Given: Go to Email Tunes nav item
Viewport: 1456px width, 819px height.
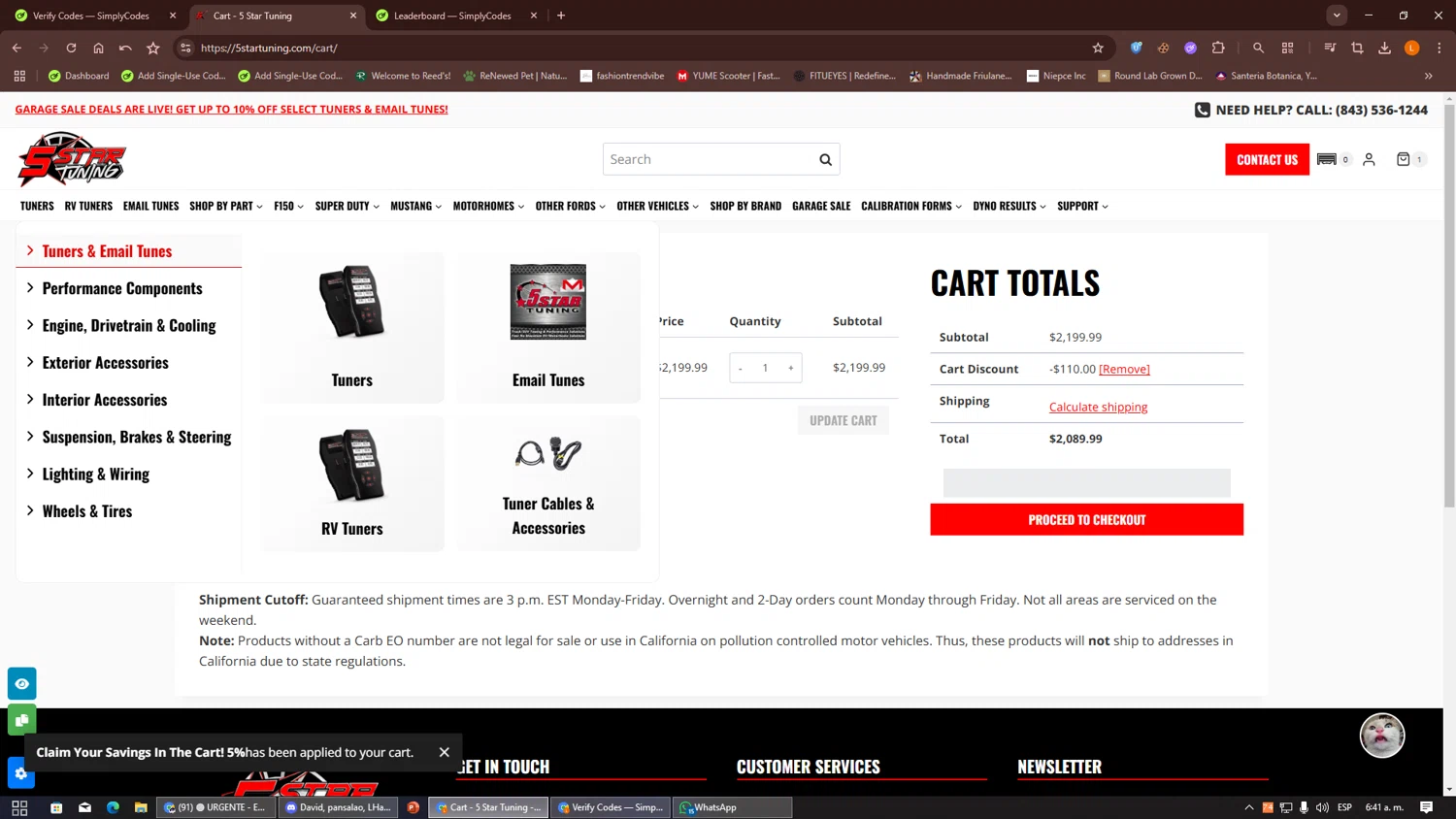Looking at the screenshot, I should [150, 206].
